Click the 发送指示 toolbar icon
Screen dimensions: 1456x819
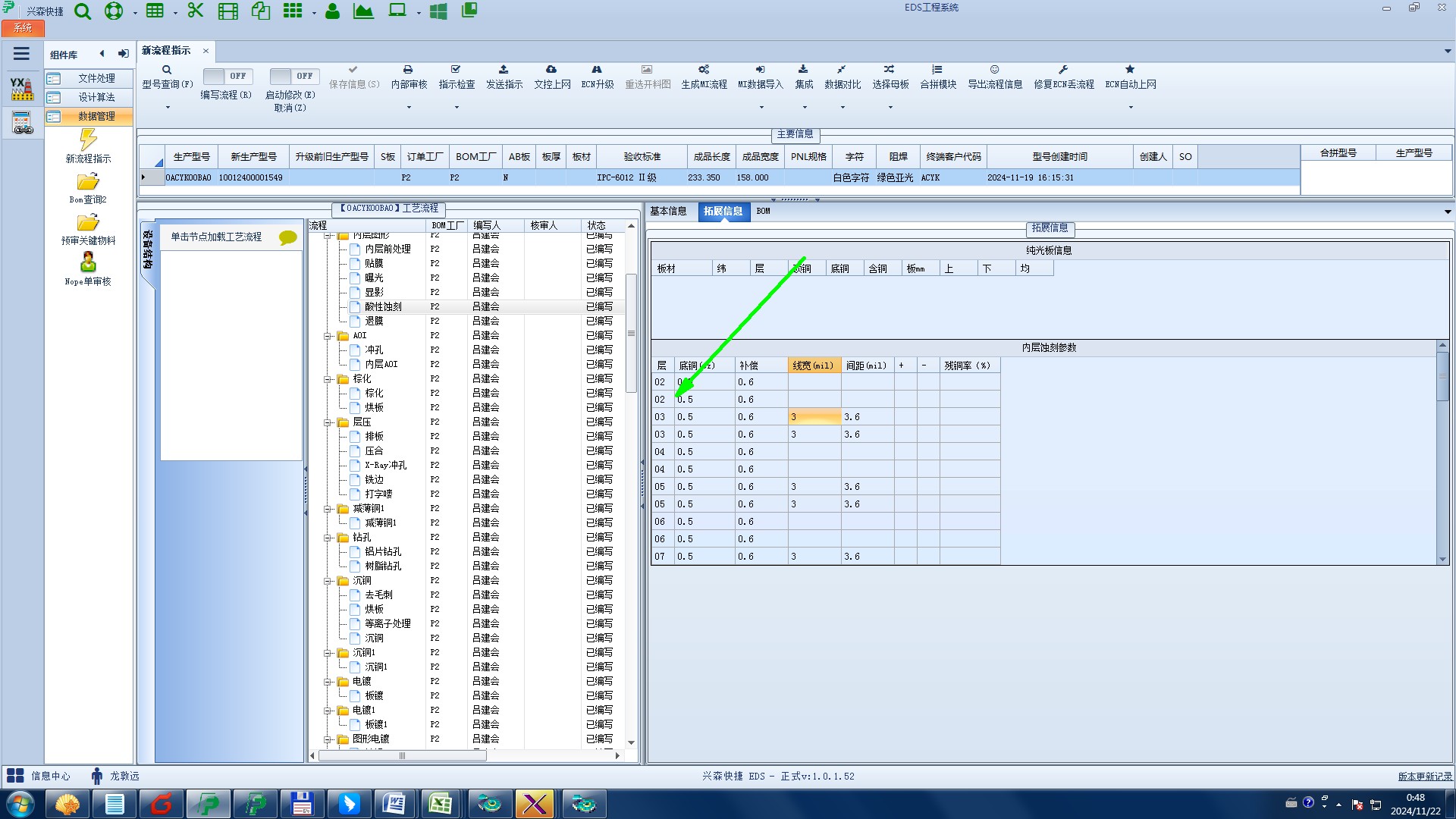coord(504,70)
